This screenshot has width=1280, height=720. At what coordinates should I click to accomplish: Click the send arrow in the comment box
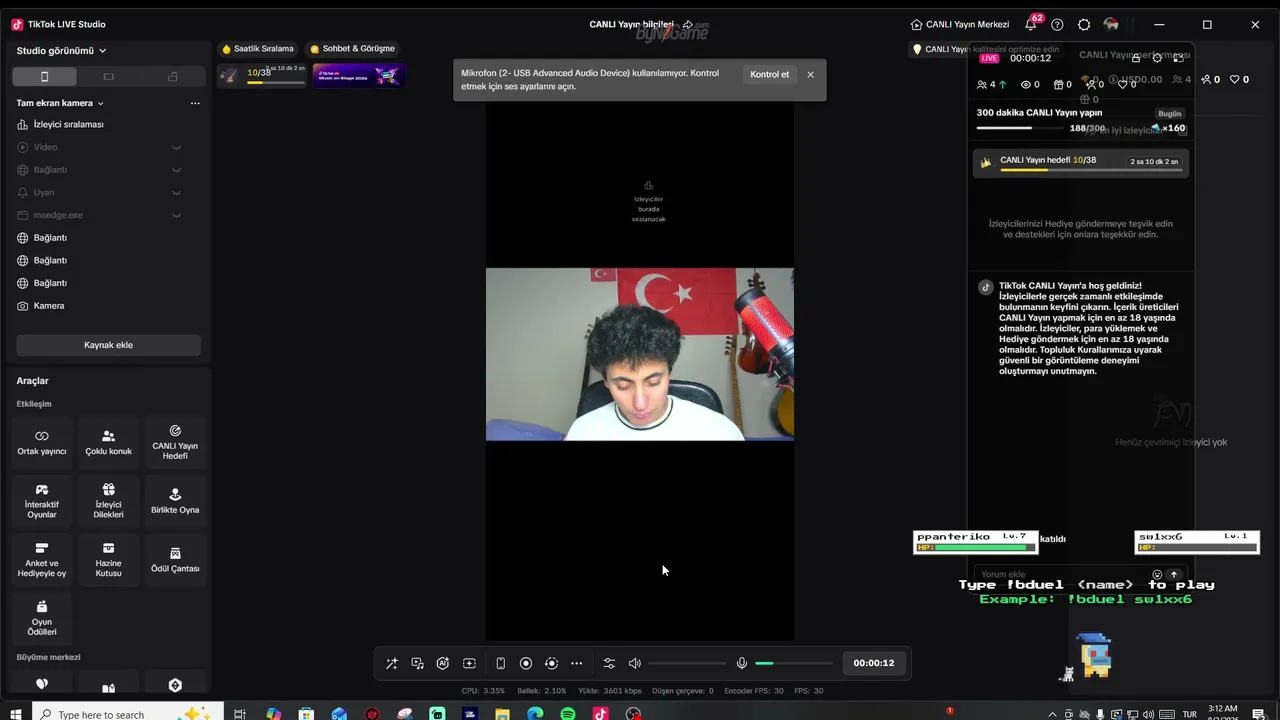(x=1174, y=575)
